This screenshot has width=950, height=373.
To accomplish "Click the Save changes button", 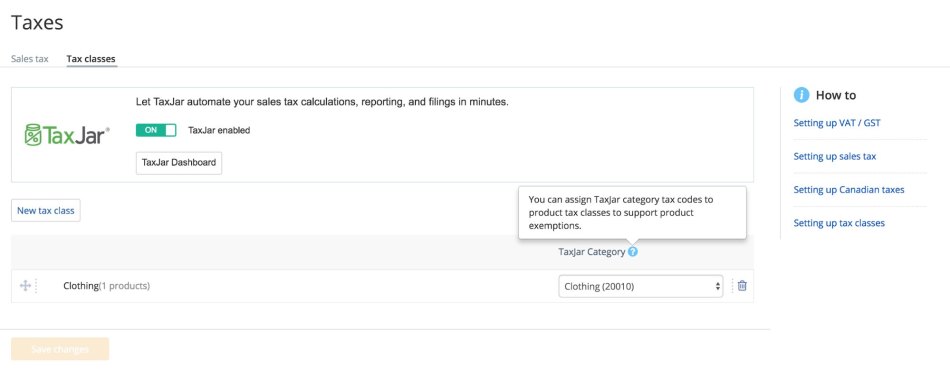I will tap(60, 349).
